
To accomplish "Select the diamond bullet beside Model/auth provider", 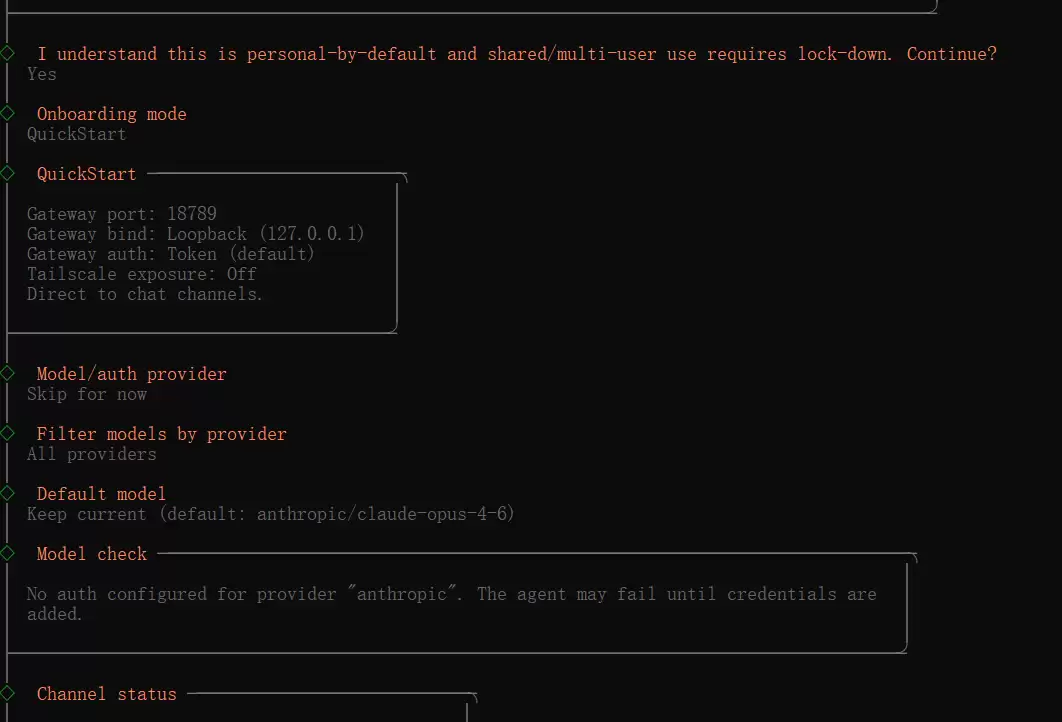I will (x=8, y=373).
